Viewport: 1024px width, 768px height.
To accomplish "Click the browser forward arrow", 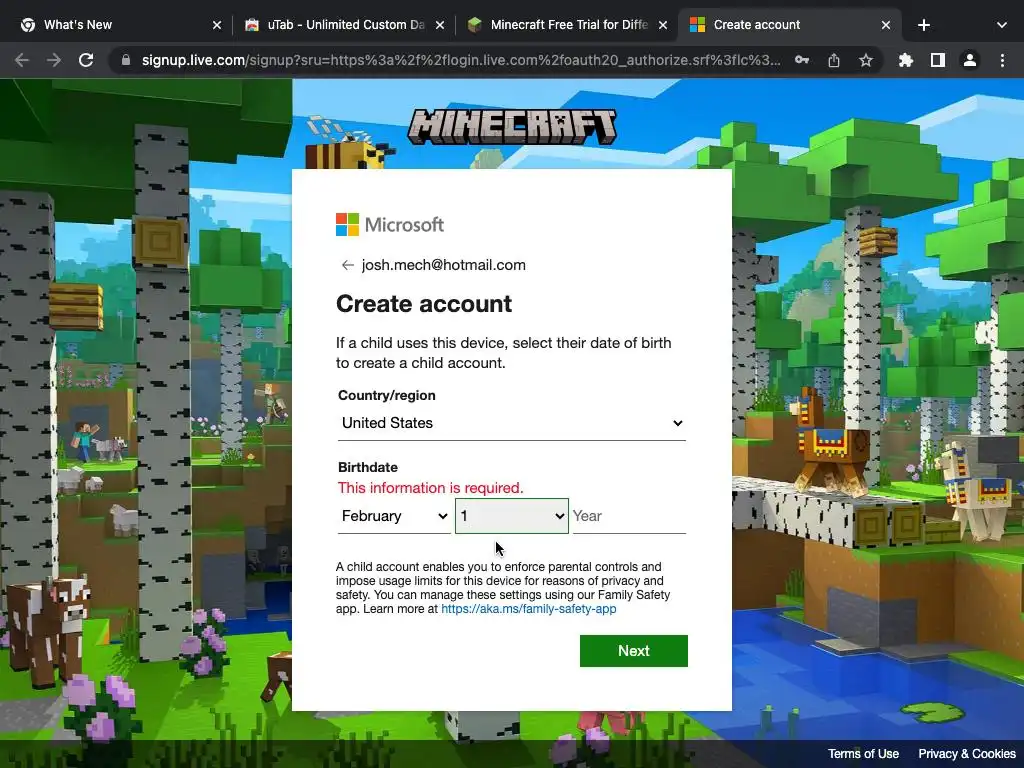I will tap(54, 60).
